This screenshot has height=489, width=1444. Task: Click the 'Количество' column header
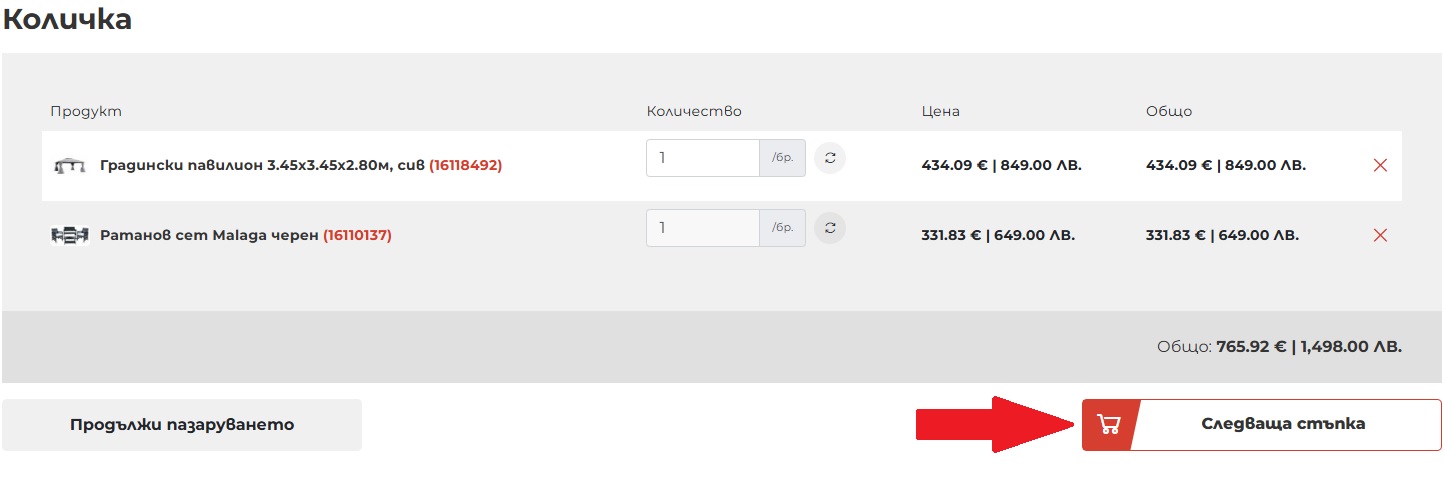pos(694,111)
